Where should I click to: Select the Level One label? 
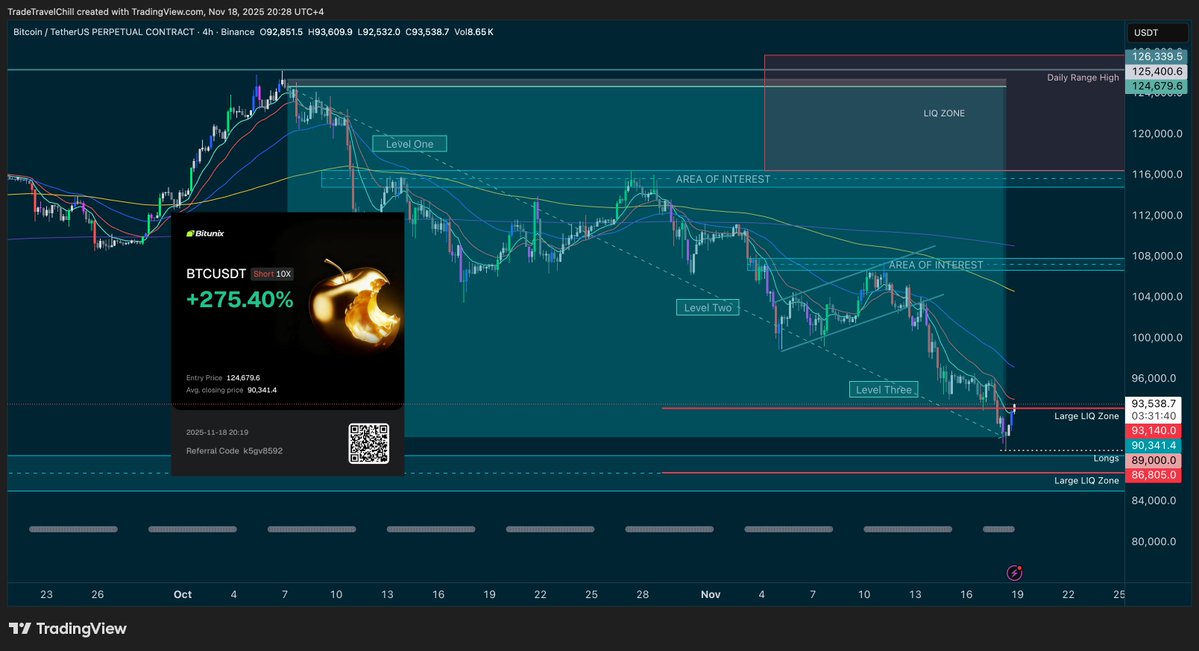pyautogui.click(x=409, y=144)
